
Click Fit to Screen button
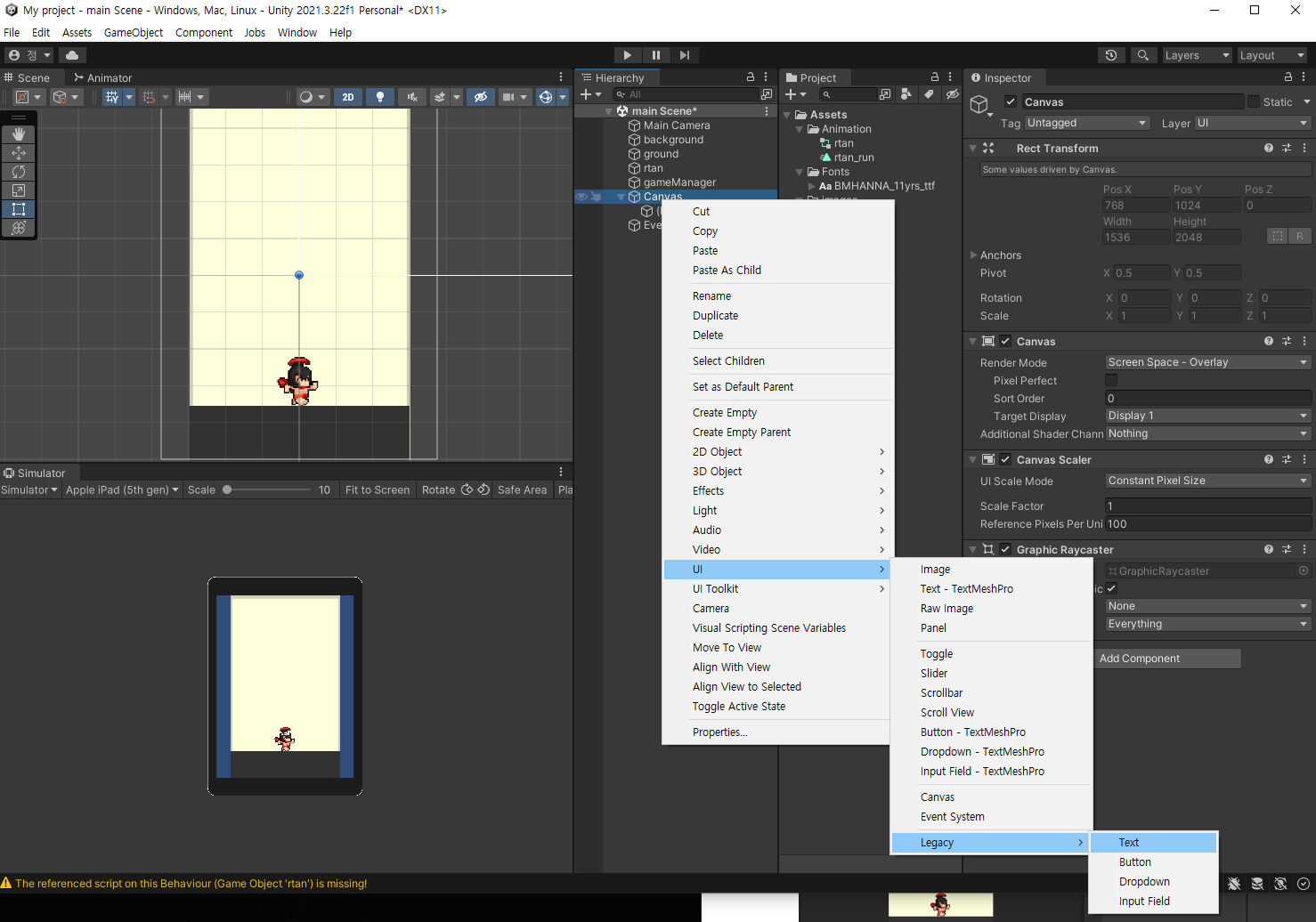(x=378, y=489)
